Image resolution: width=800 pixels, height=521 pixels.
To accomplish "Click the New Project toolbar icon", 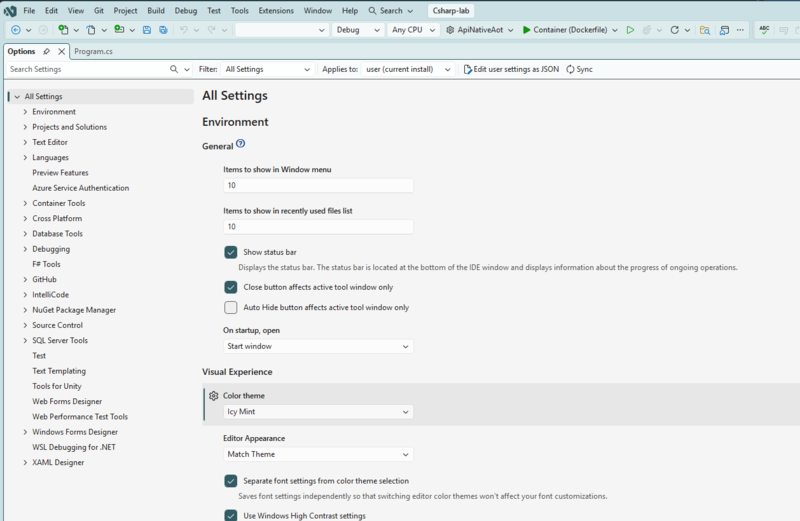I will click(x=63, y=30).
